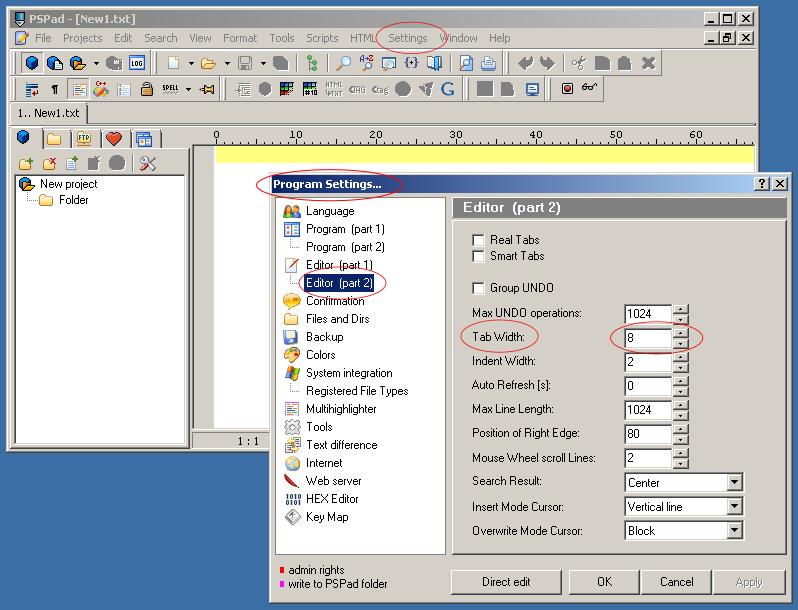Screen dimensions: 798x610
Task: Open the Projects menu
Action: pos(82,38)
